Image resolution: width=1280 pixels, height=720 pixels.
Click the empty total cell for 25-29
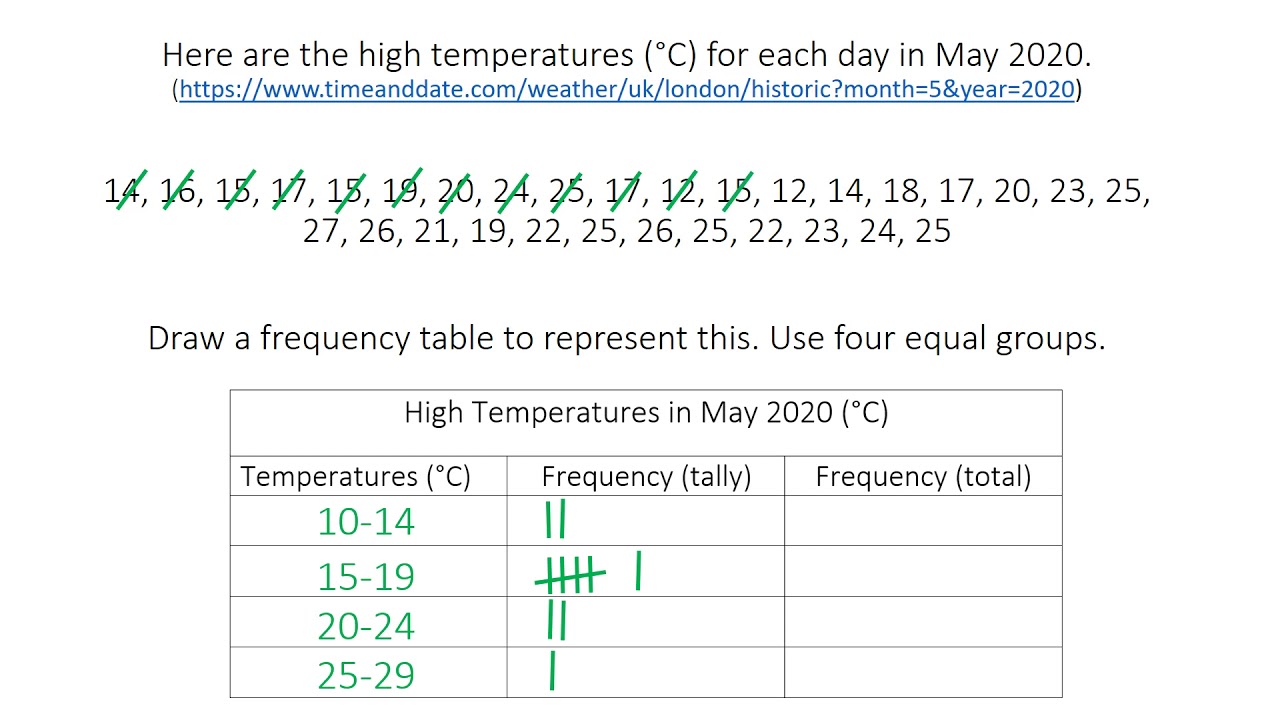click(923, 672)
